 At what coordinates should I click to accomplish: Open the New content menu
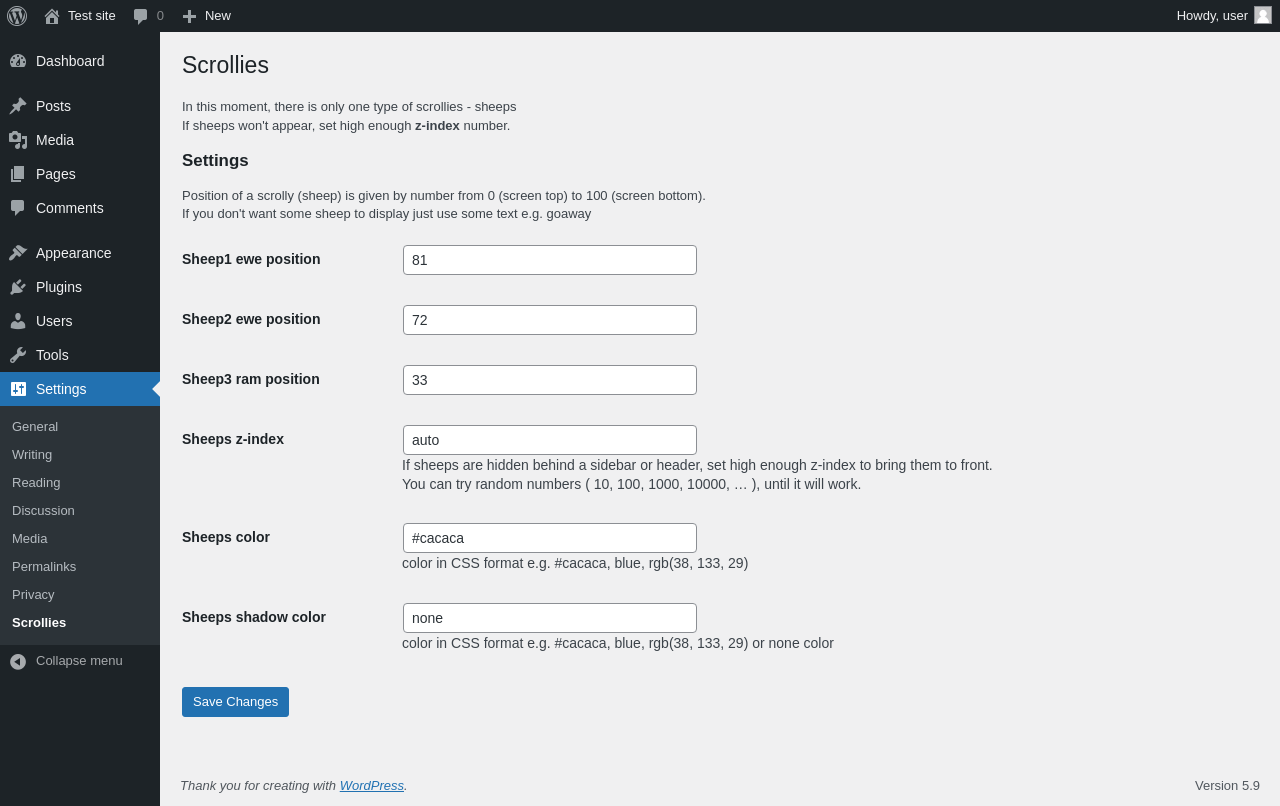(x=207, y=16)
